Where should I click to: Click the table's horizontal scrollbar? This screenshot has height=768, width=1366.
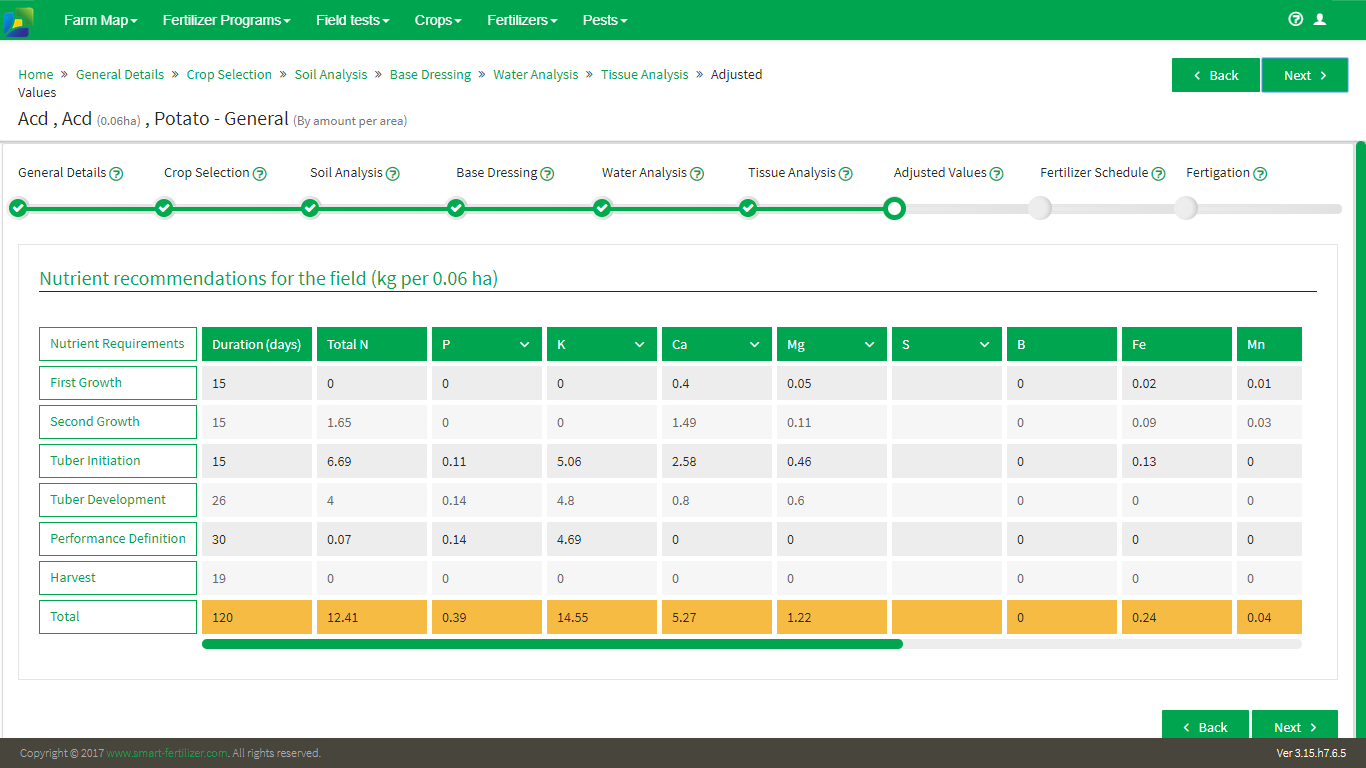click(552, 645)
